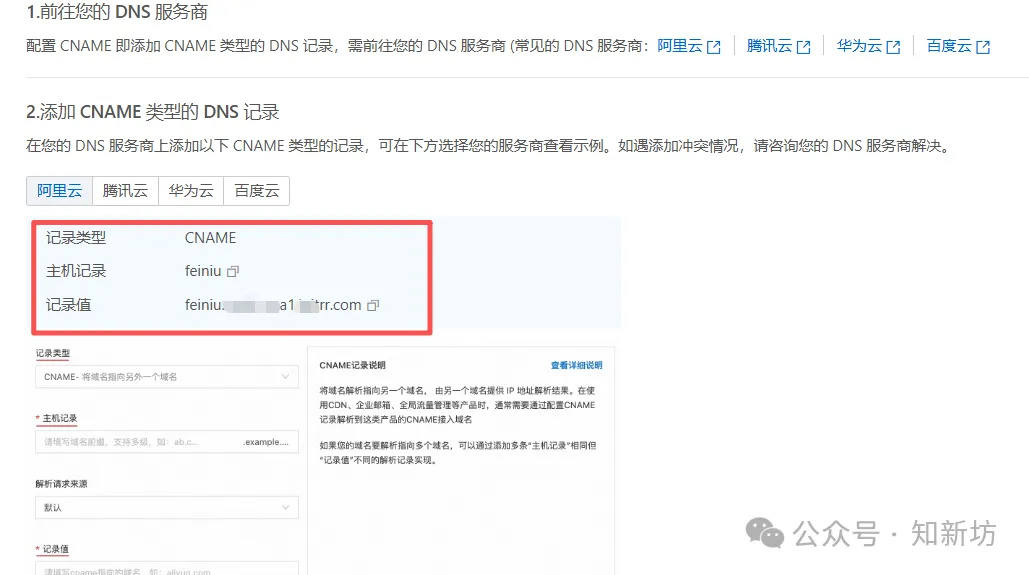Screen dimensions: 1029x575
Task: Click external-link icon next to 阿里云
Action: tap(713, 47)
